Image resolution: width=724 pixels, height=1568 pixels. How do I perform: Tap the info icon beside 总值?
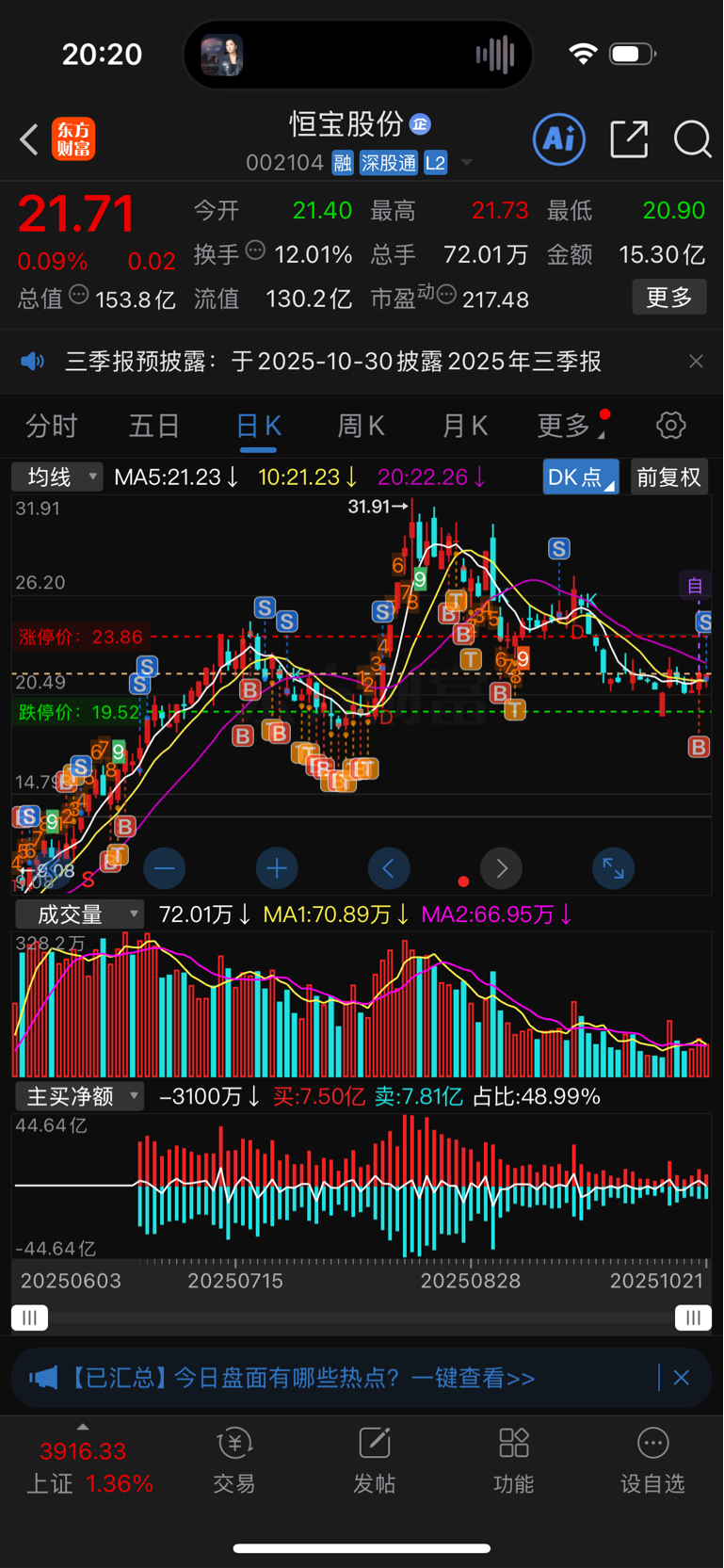[x=79, y=295]
